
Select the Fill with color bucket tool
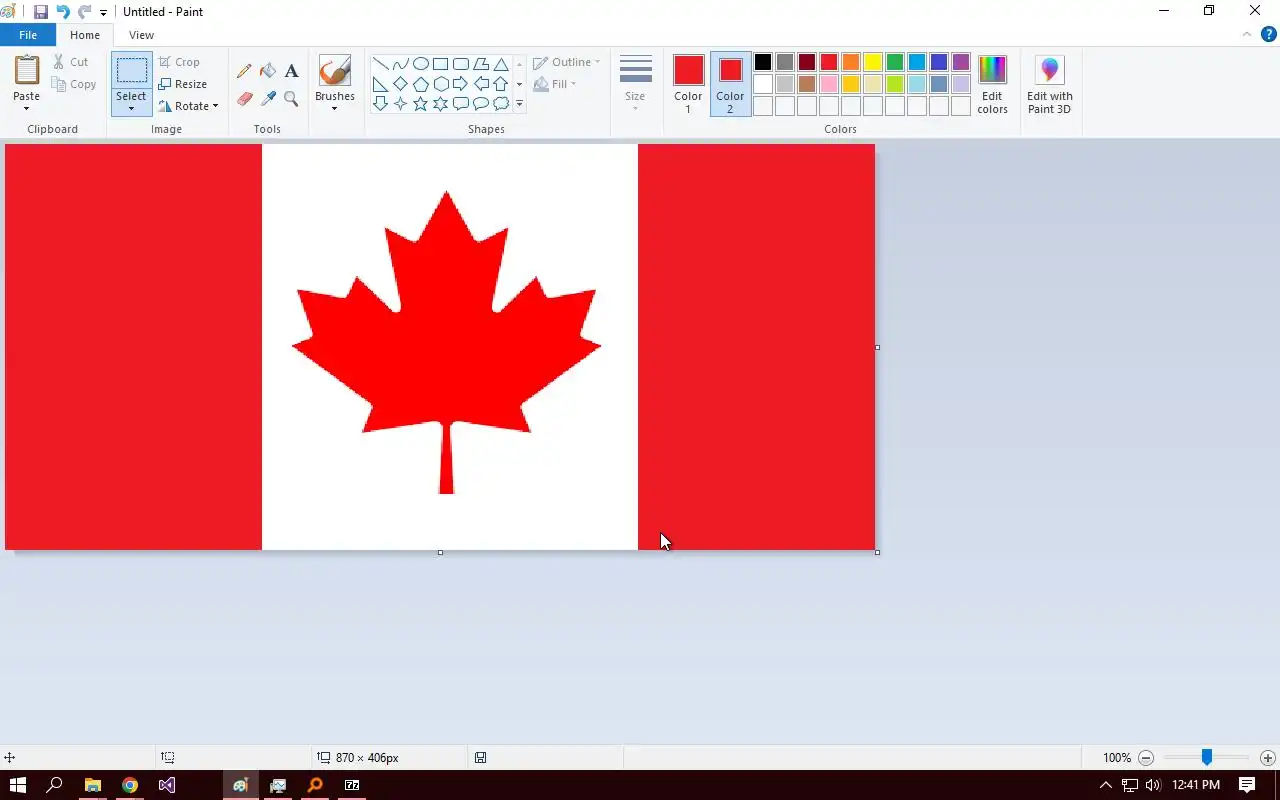click(268, 71)
